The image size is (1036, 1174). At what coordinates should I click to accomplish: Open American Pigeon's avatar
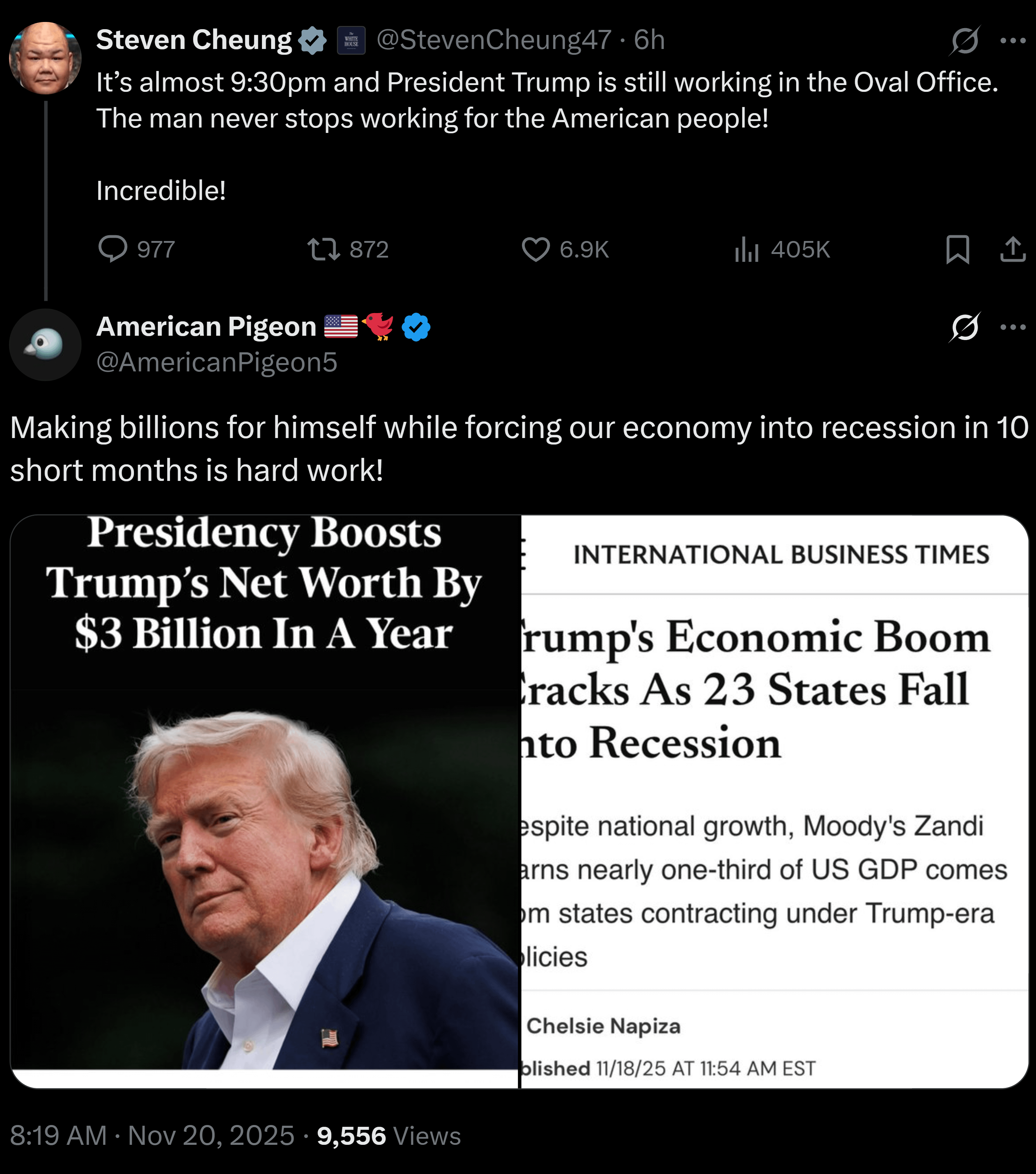click(x=45, y=344)
